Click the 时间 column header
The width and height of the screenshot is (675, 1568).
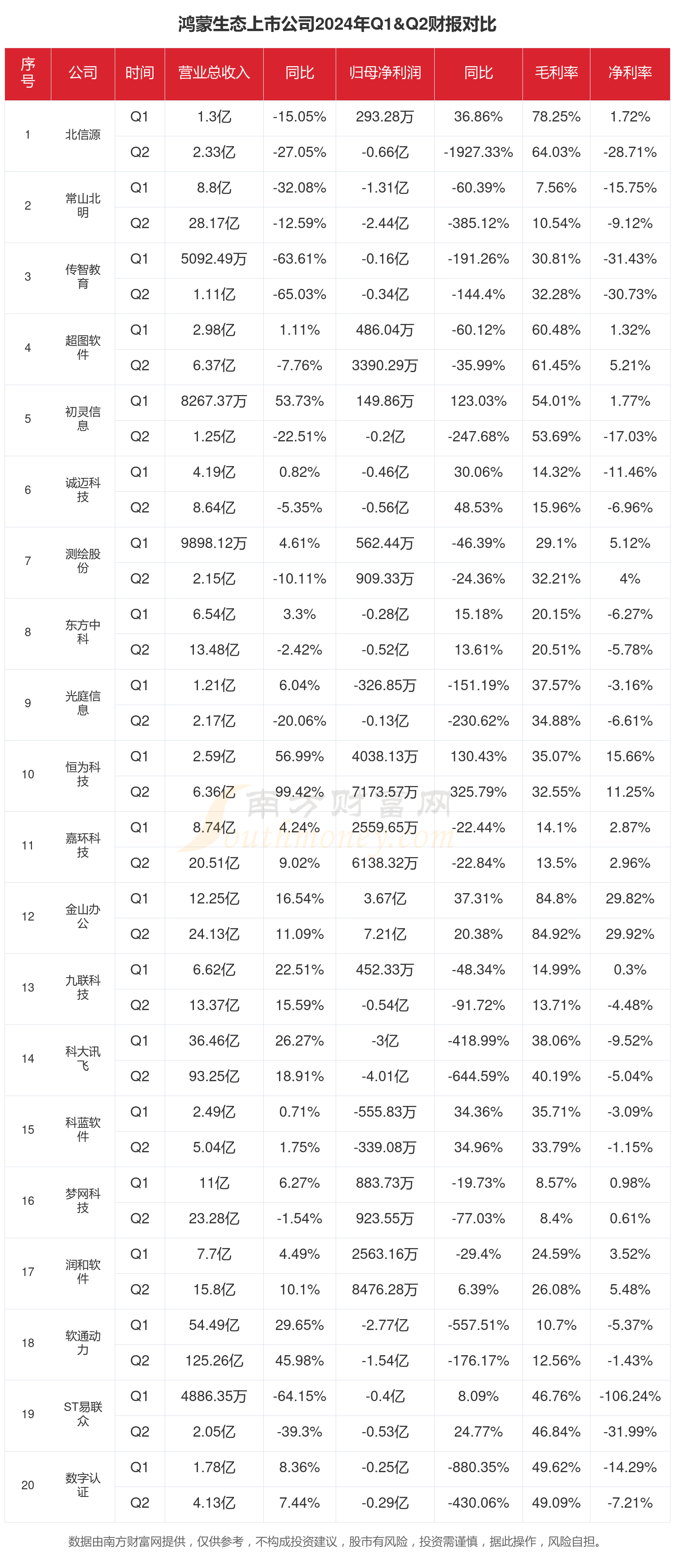139,73
